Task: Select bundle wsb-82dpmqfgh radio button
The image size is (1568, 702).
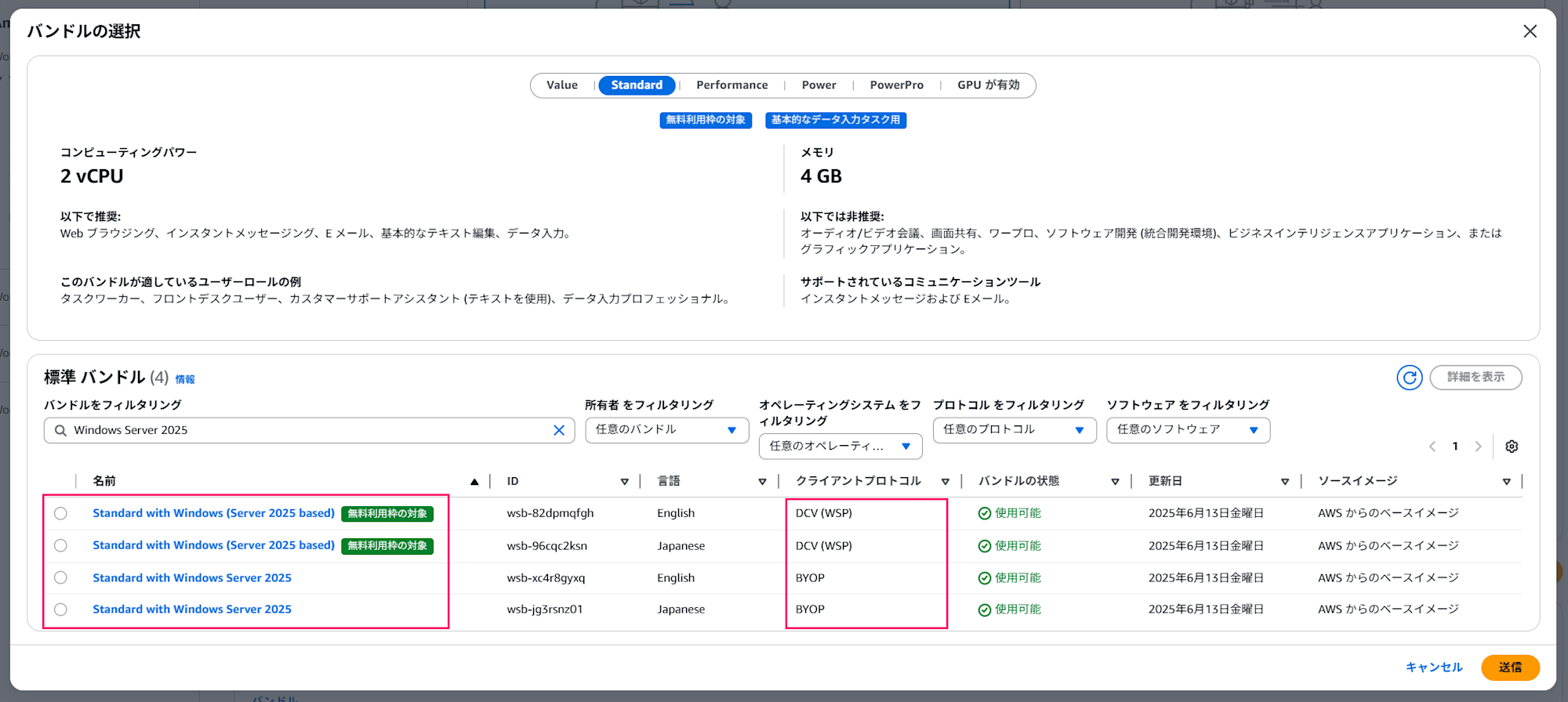Action: pos(60,514)
